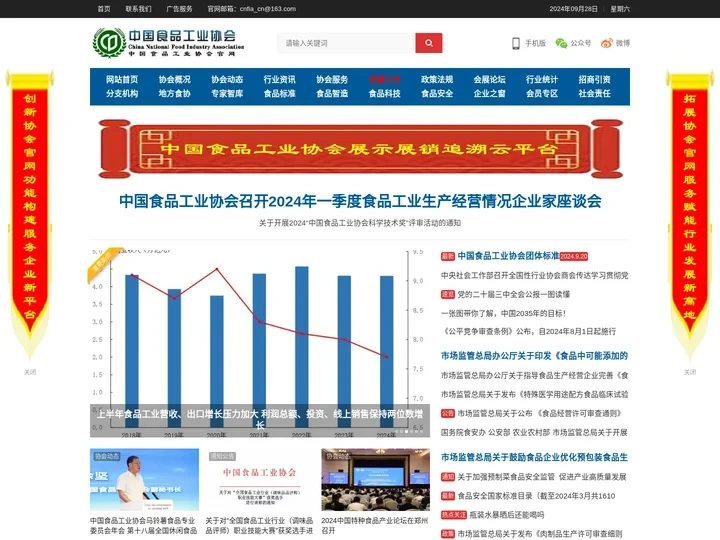Close the right side banner via 关闭

690,372
